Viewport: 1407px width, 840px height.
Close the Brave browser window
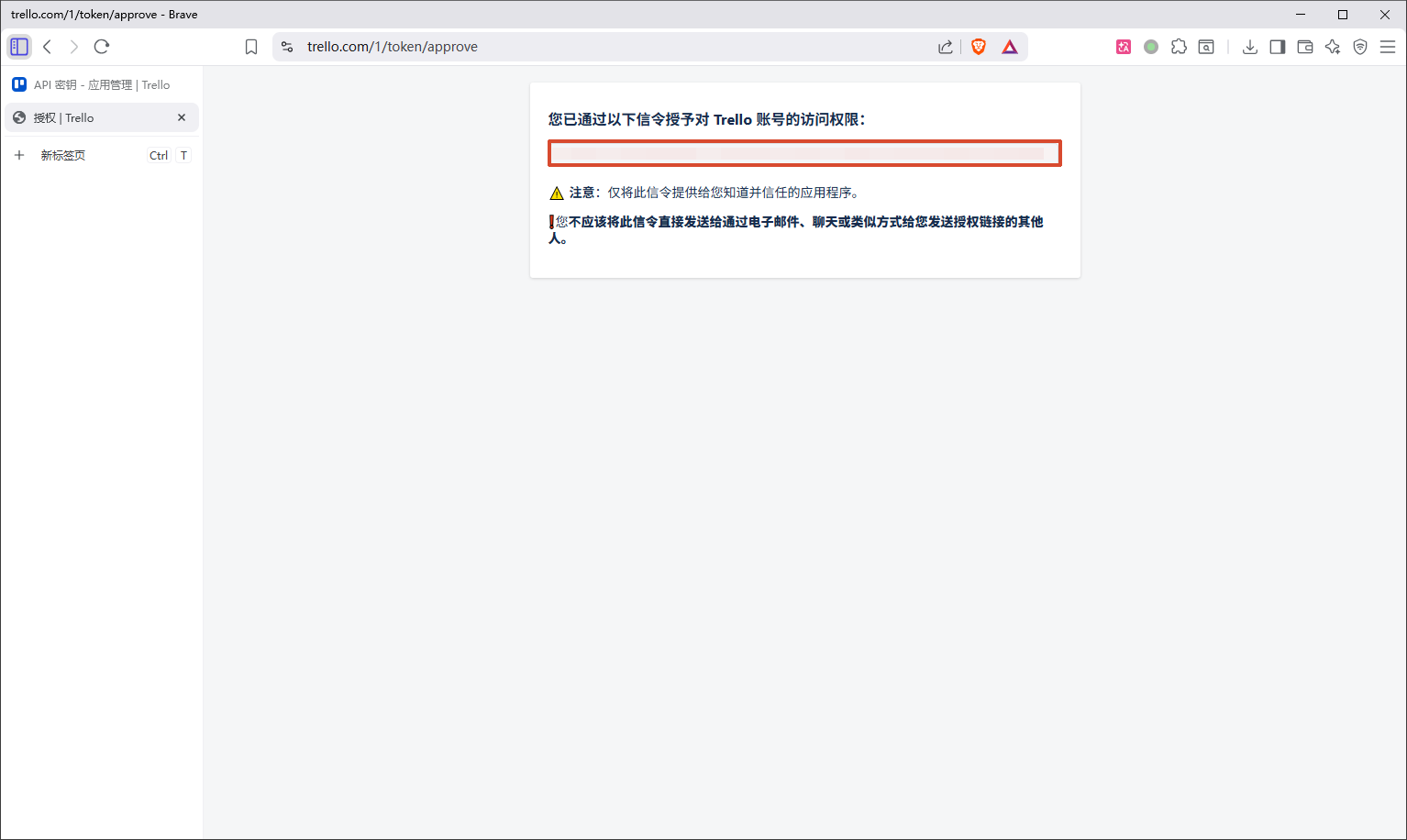coord(1385,14)
